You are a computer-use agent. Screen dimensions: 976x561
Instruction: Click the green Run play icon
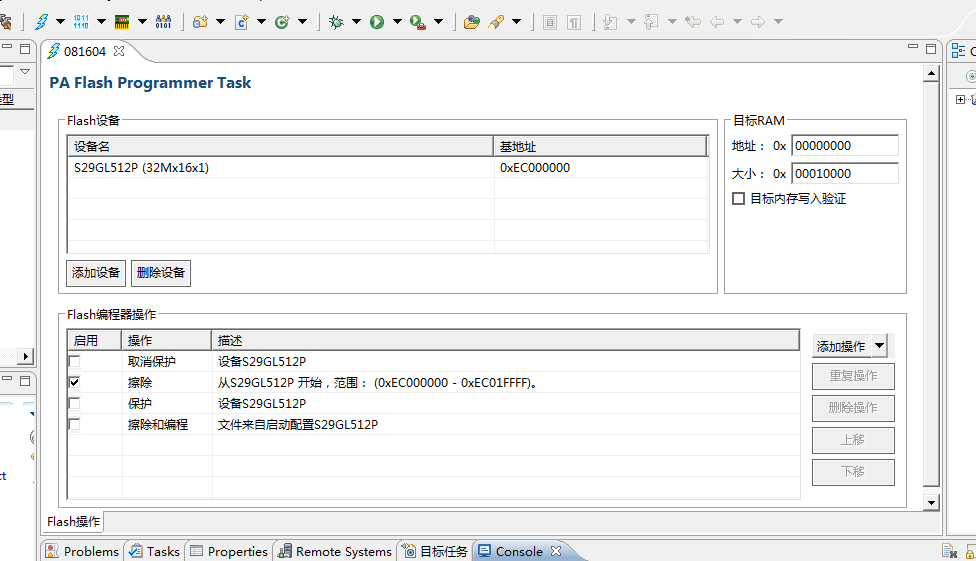point(377,22)
